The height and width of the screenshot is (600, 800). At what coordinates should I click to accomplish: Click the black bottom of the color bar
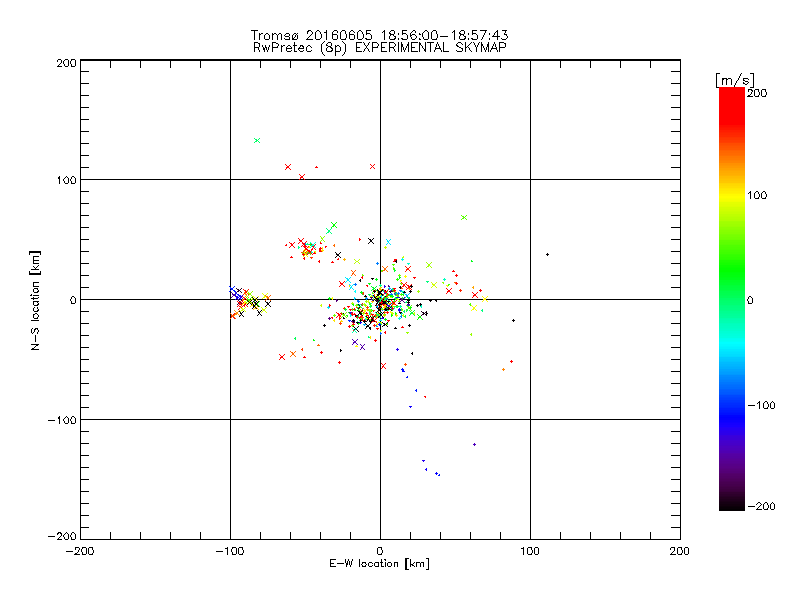point(732,503)
